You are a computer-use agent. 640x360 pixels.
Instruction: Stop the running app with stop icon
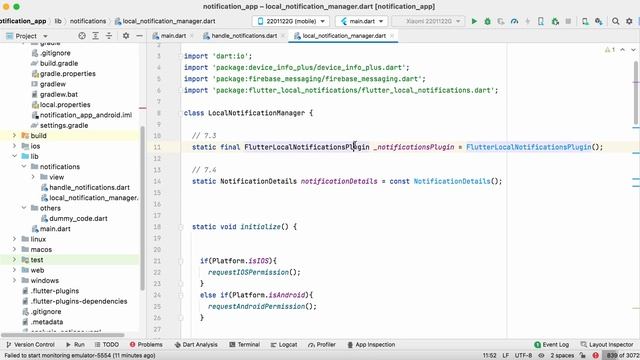(x=568, y=21)
